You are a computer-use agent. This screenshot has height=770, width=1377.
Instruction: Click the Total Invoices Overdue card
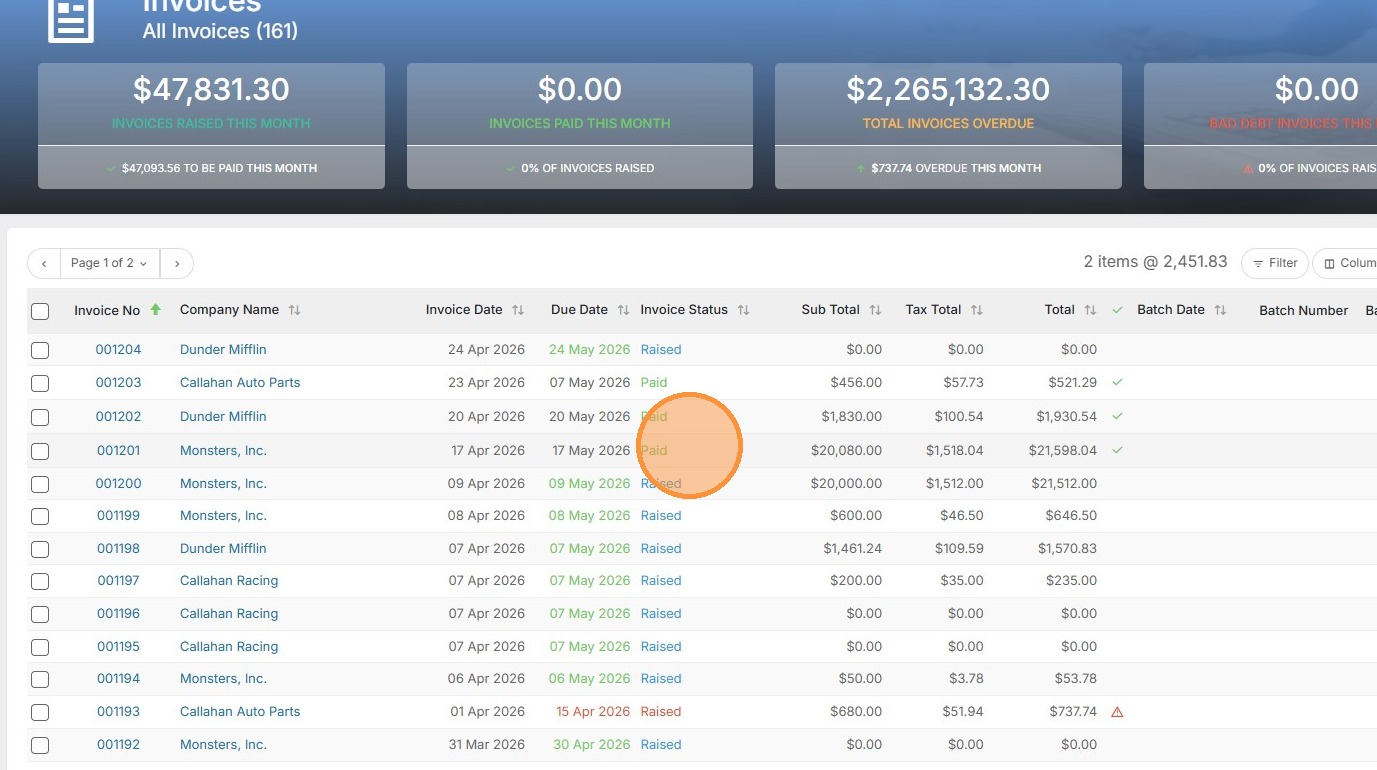coord(948,126)
